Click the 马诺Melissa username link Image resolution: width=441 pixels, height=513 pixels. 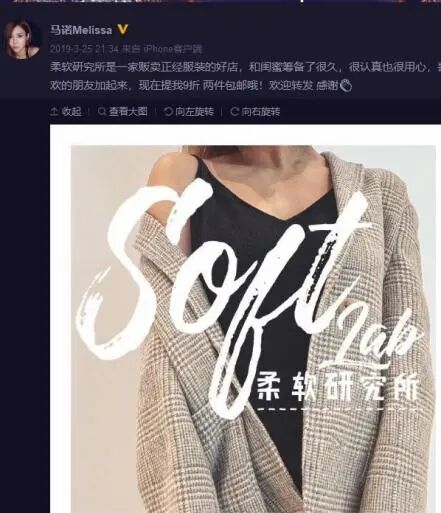point(81,30)
